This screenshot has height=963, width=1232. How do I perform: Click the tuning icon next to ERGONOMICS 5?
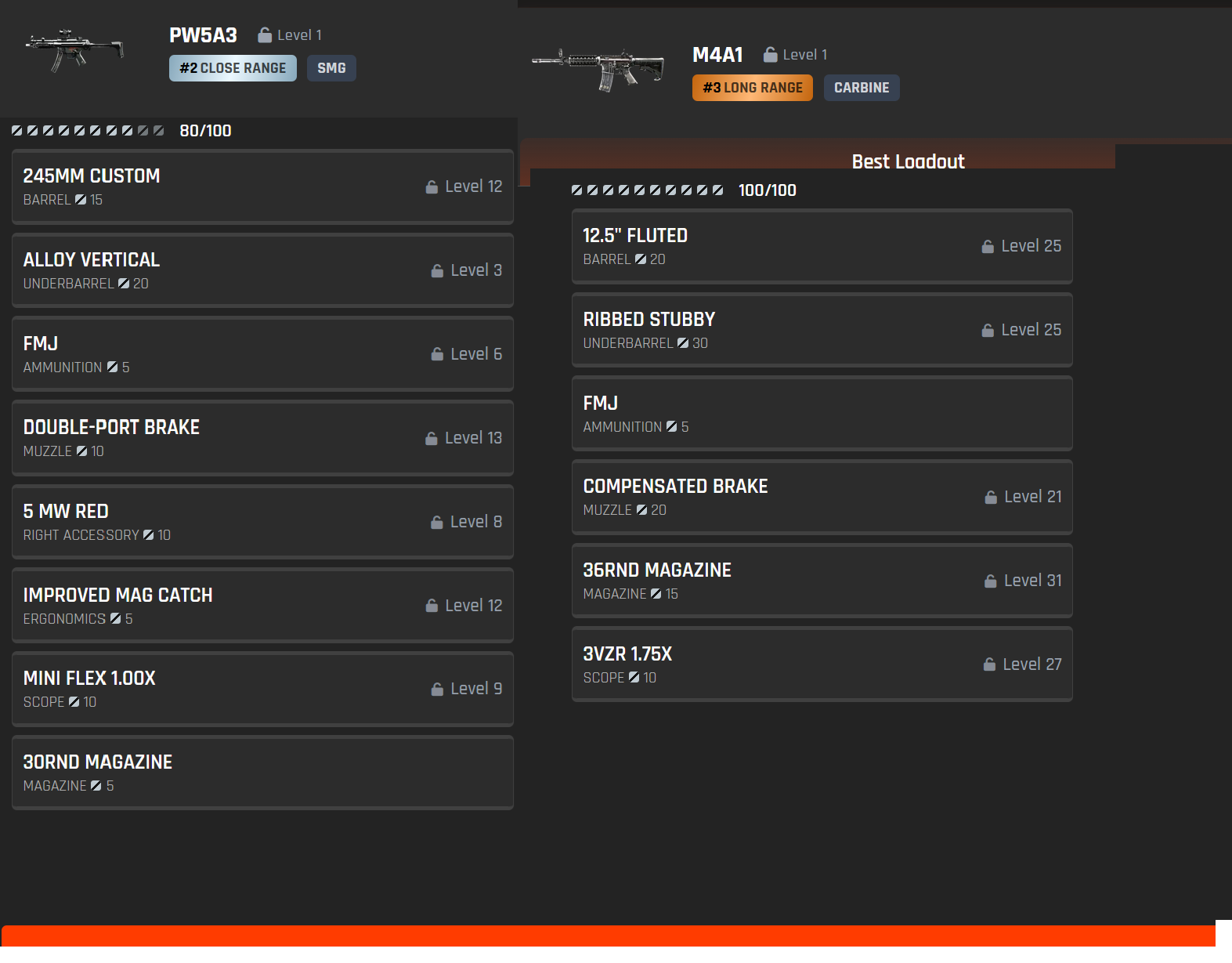click(116, 619)
